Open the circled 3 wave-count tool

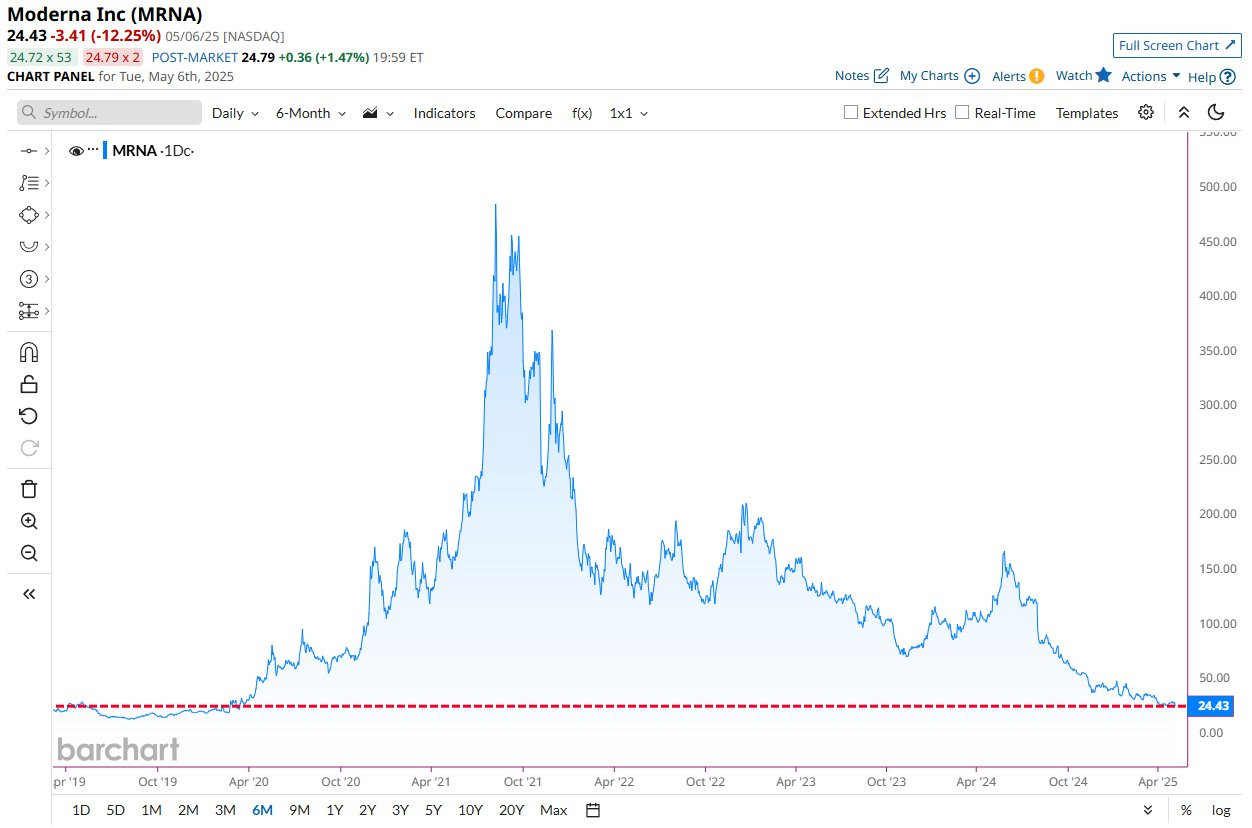tap(29, 278)
